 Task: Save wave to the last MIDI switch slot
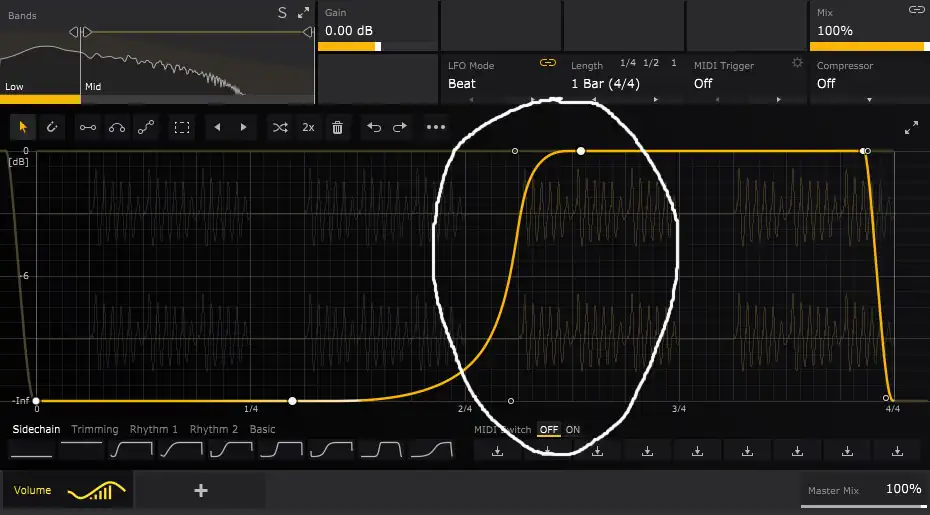pos(897,452)
